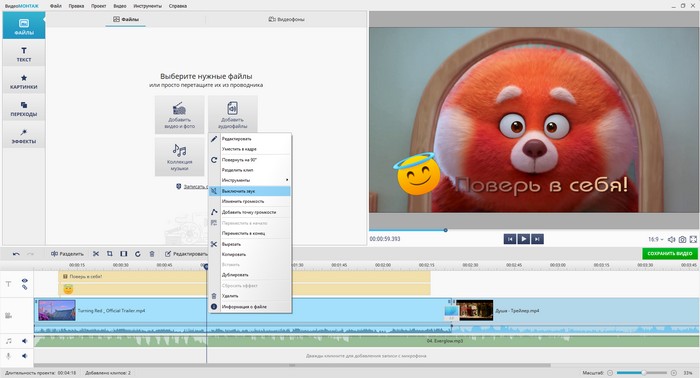Viewport: 700px width, 378px height.
Task: Open the Переходы sidebar section
Action: (x=24, y=108)
